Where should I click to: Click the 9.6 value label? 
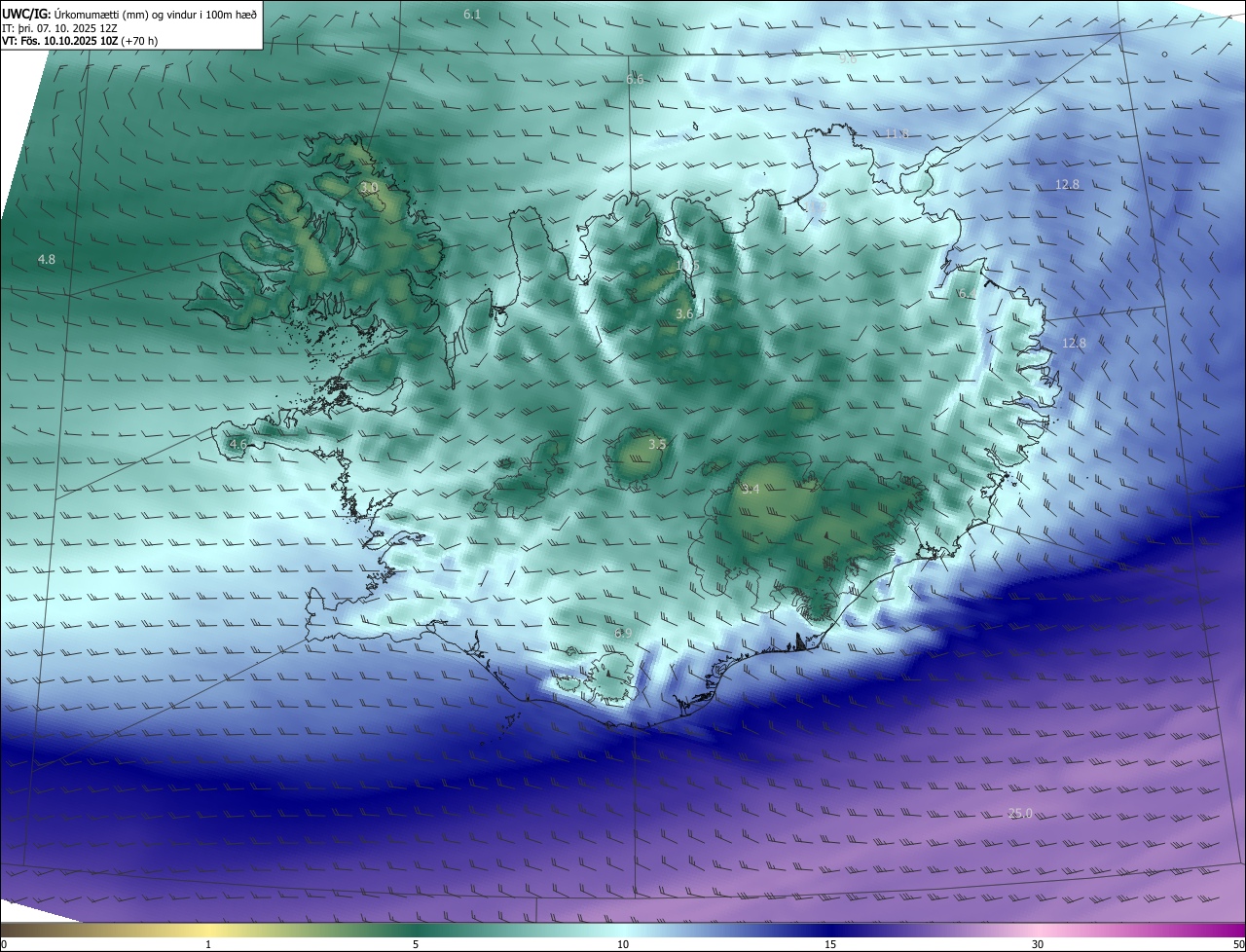[848, 58]
